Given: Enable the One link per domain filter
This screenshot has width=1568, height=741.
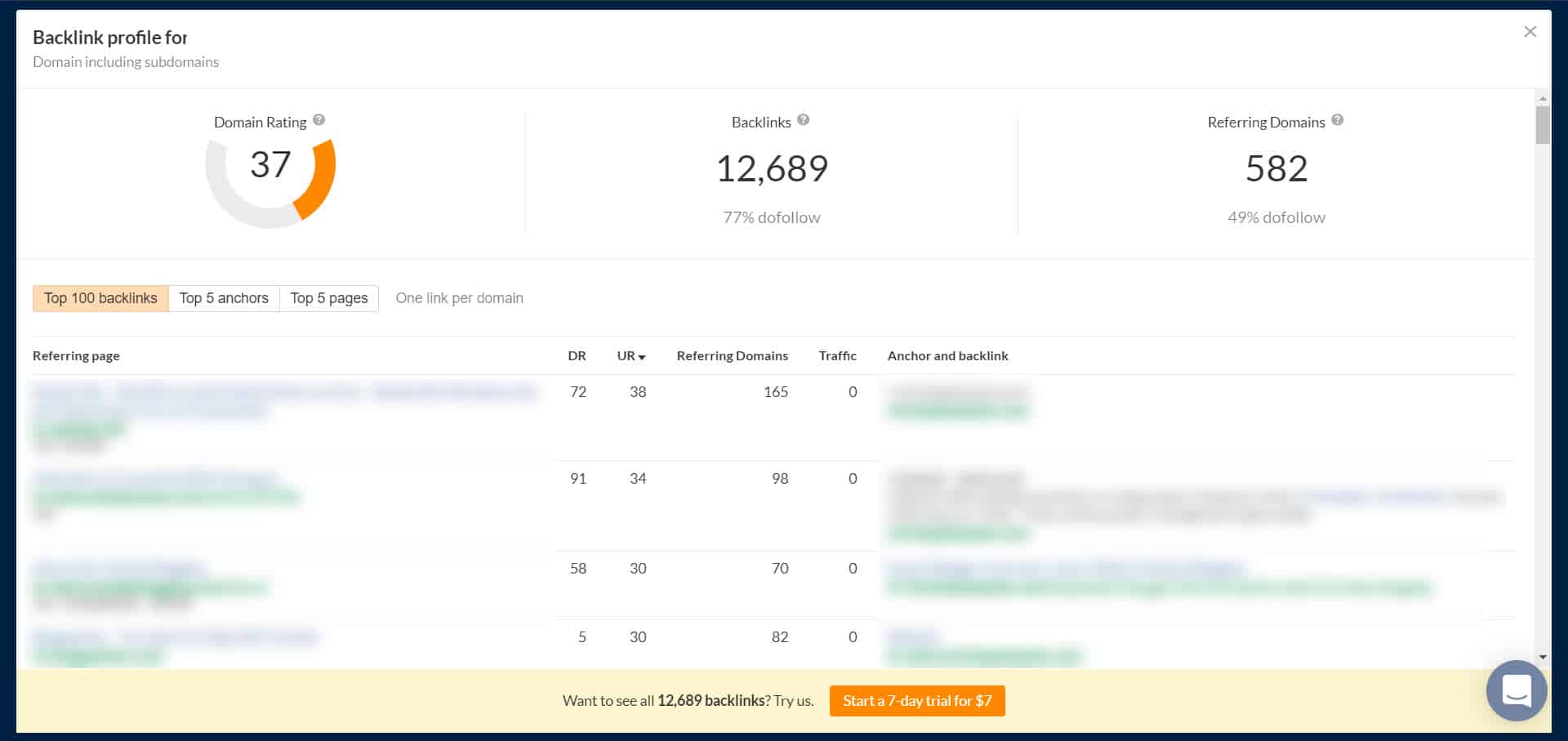Looking at the screenshot, I should click(459, 297).
